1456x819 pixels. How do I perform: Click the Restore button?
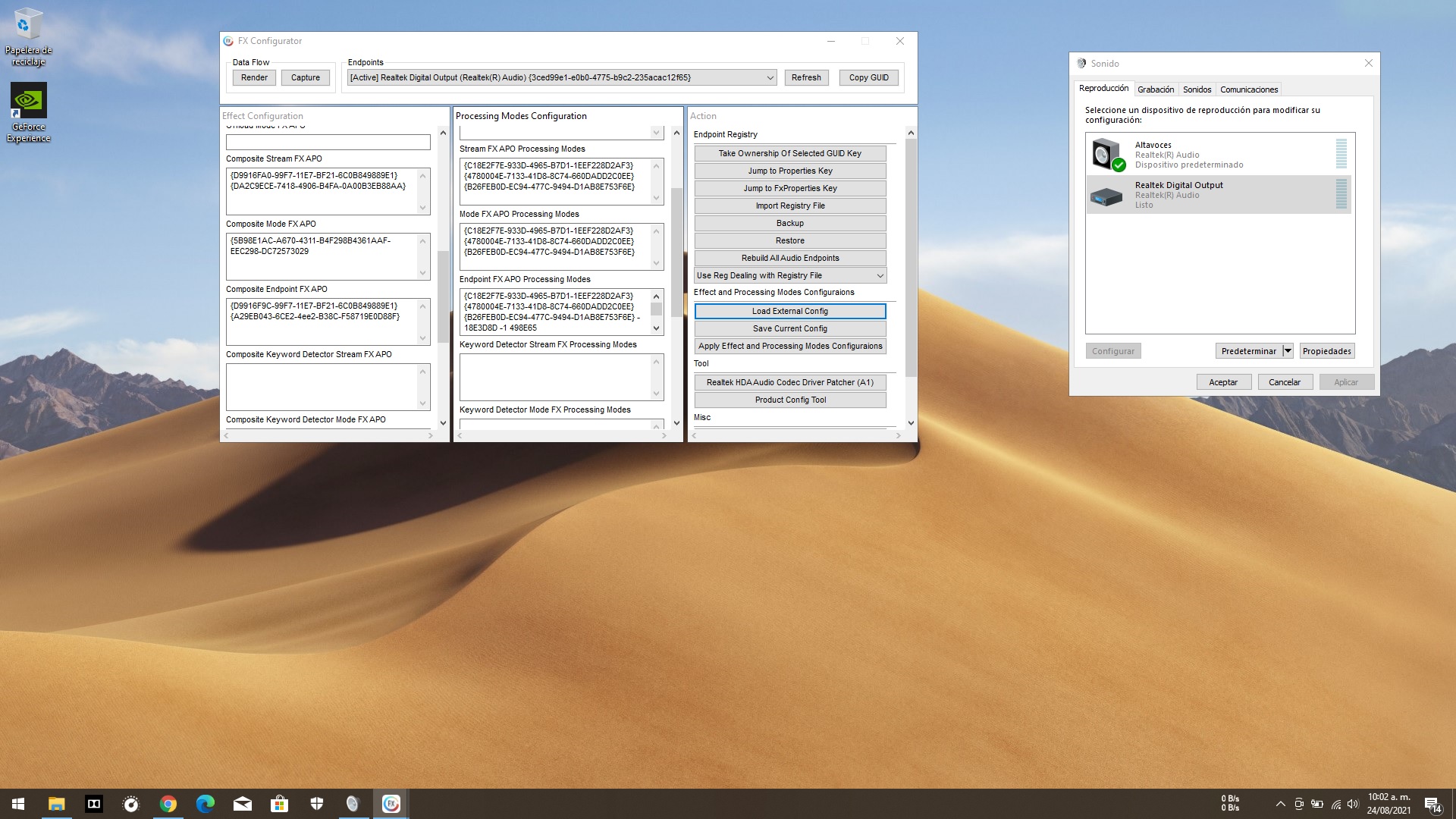coord(790,240)
